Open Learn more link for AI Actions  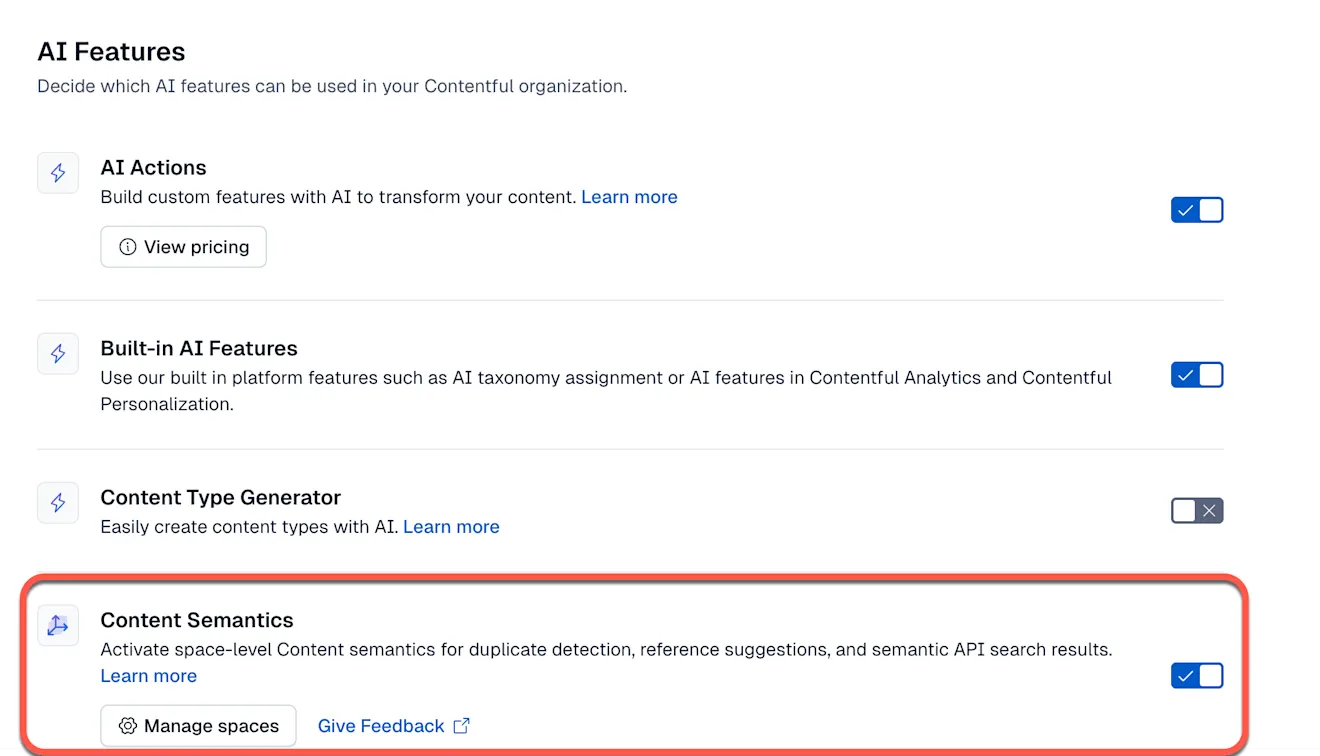pos(629,197)
